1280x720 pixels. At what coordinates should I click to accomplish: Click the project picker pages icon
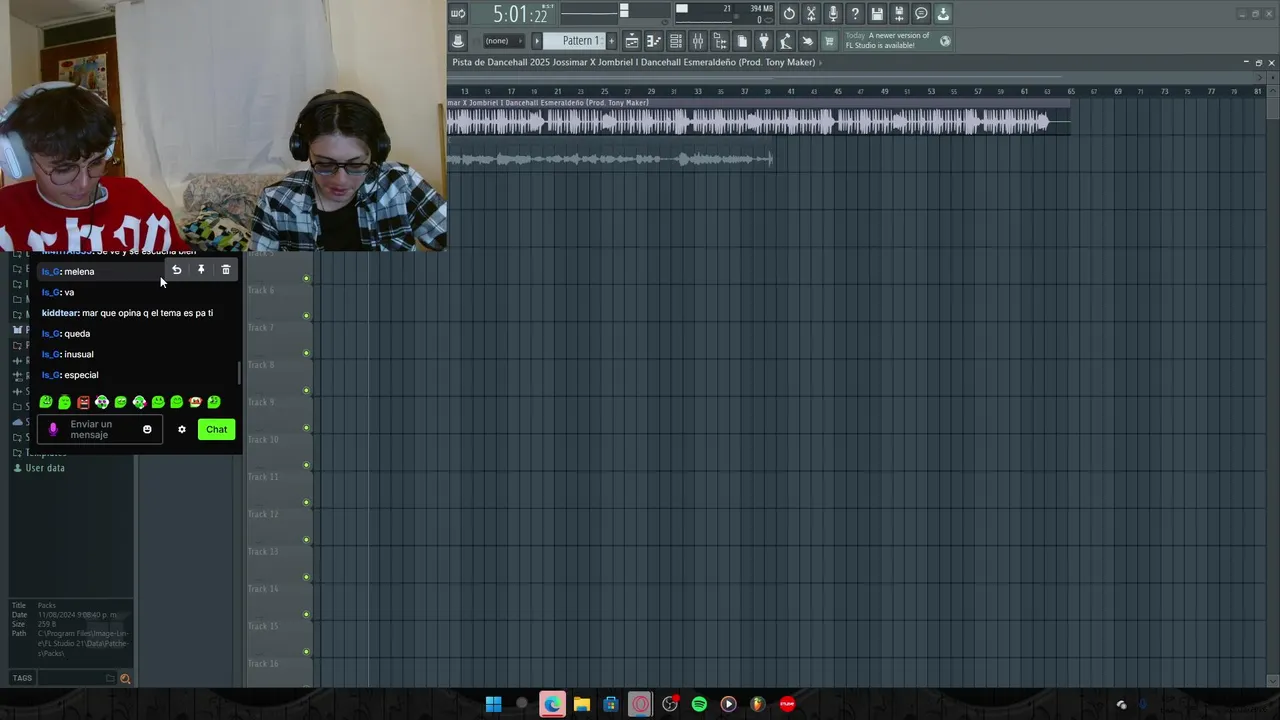coord(742,41)
